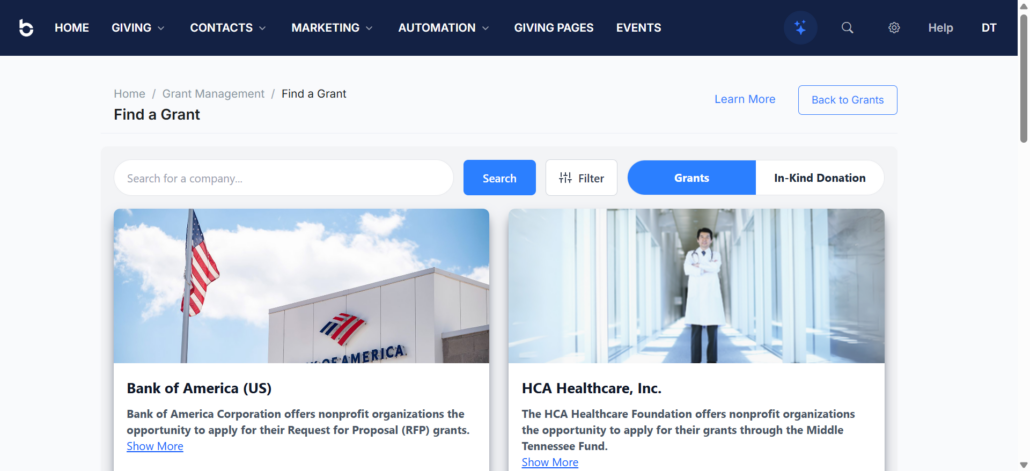Open the settings gear icon
Viewport: 1030px width, 471px height.
pyautogui.click(x=894, y=28)
